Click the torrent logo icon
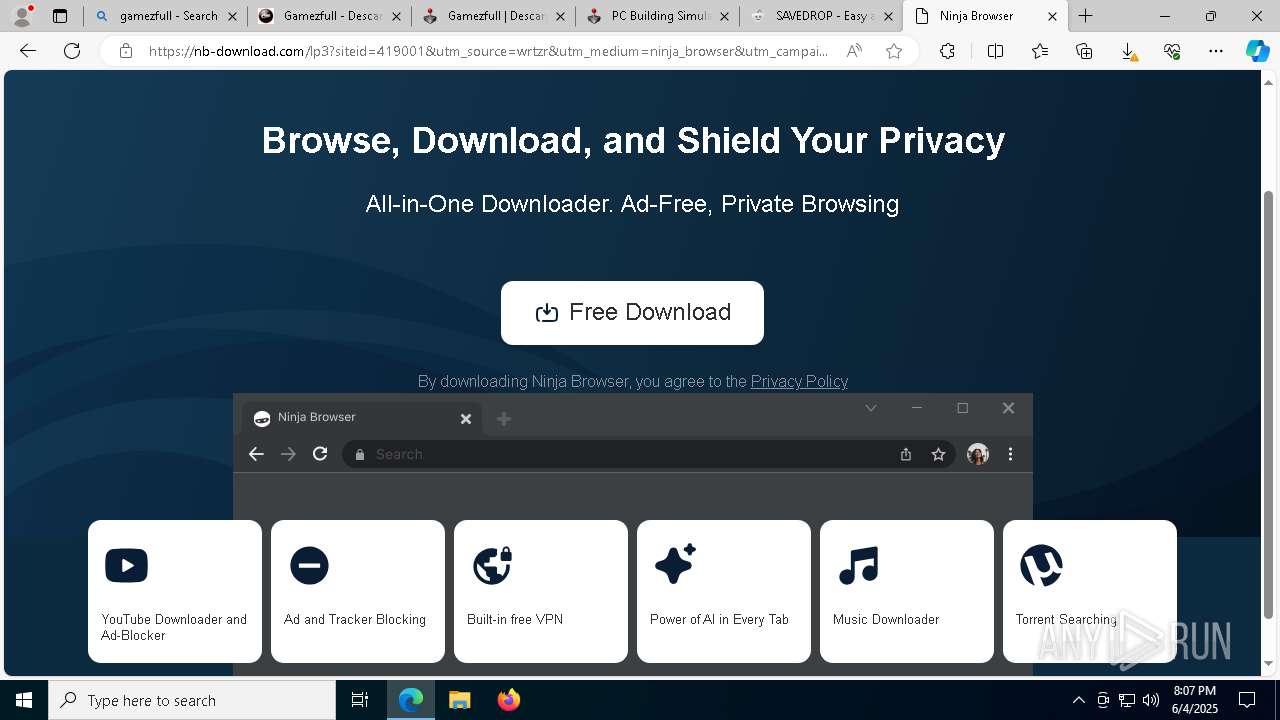 point(1041,565)
